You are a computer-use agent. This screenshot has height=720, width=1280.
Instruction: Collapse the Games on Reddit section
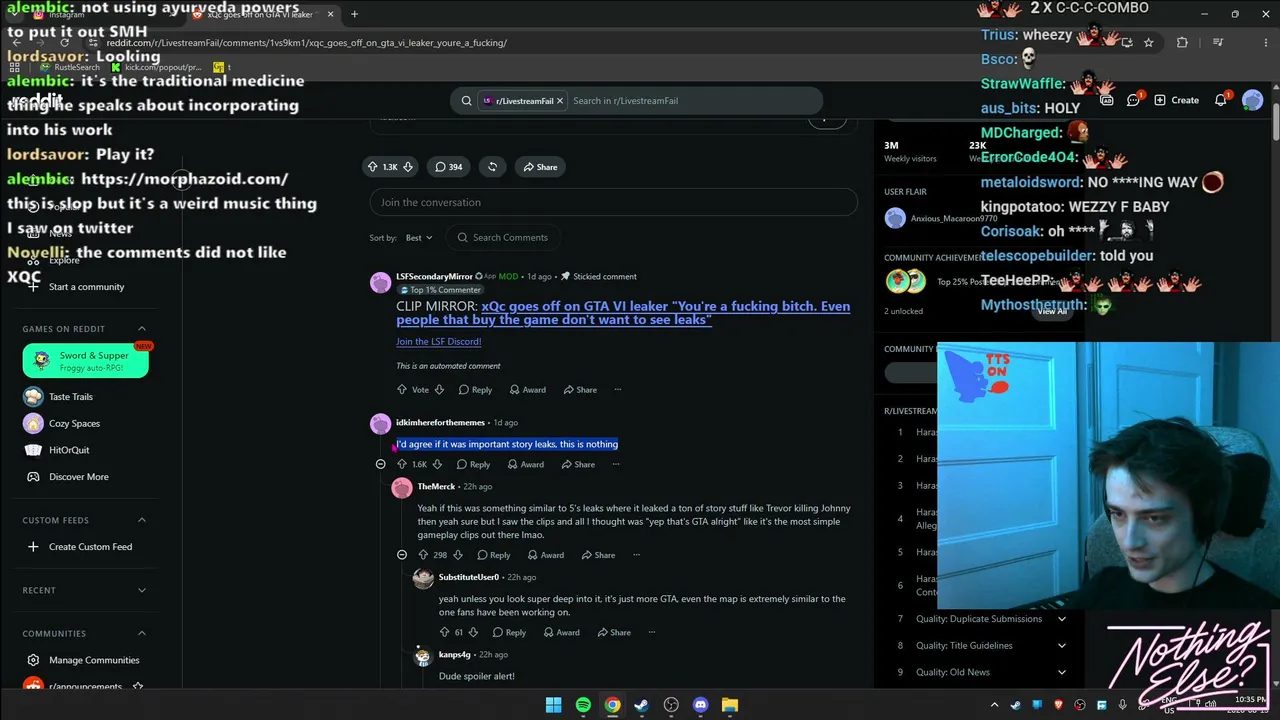[142, 329]
